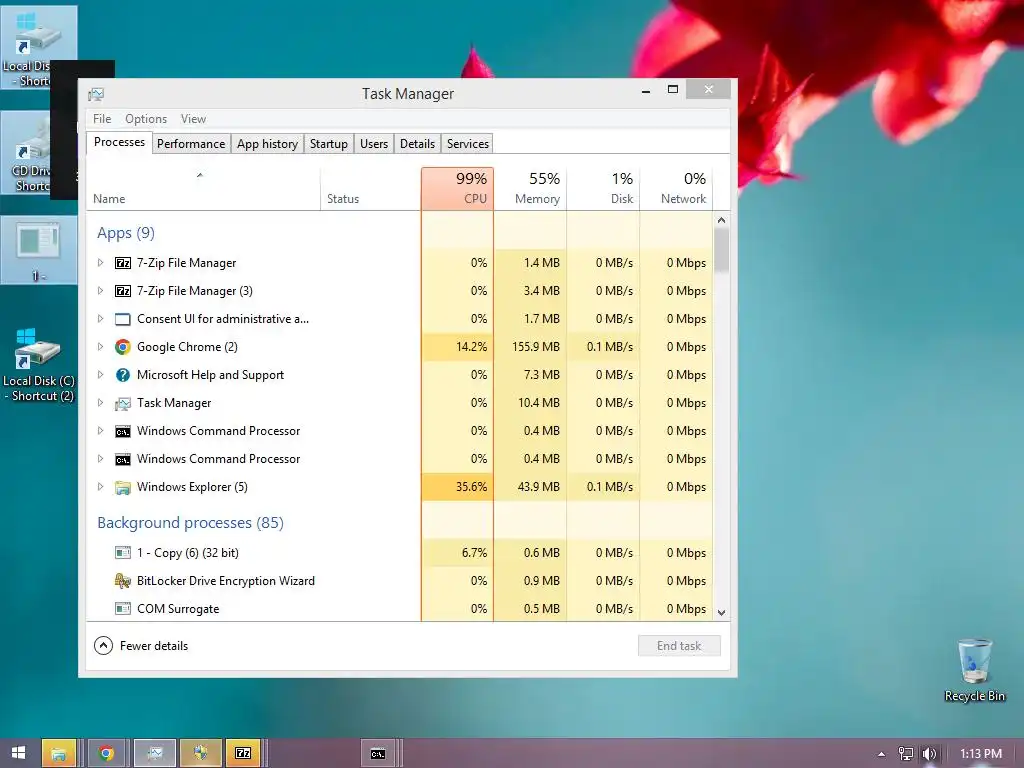Sort by the Network column header

677,189
